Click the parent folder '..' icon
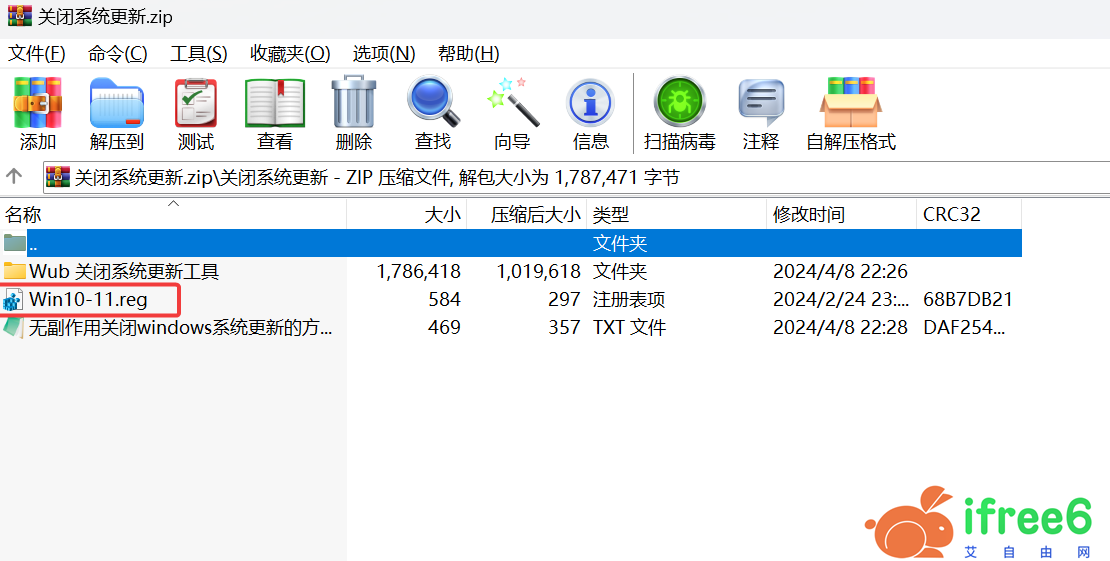1110x561 pixels. 14,243
